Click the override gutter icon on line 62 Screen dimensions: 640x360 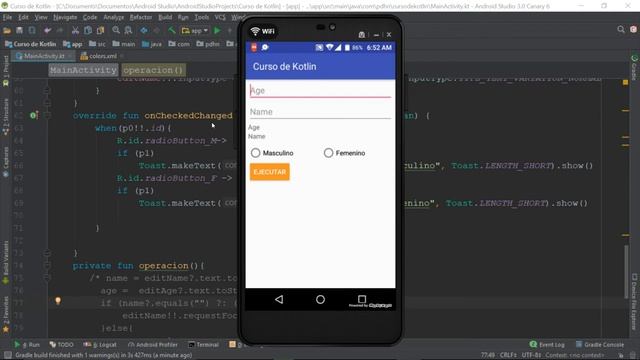(x=33, y=116)
